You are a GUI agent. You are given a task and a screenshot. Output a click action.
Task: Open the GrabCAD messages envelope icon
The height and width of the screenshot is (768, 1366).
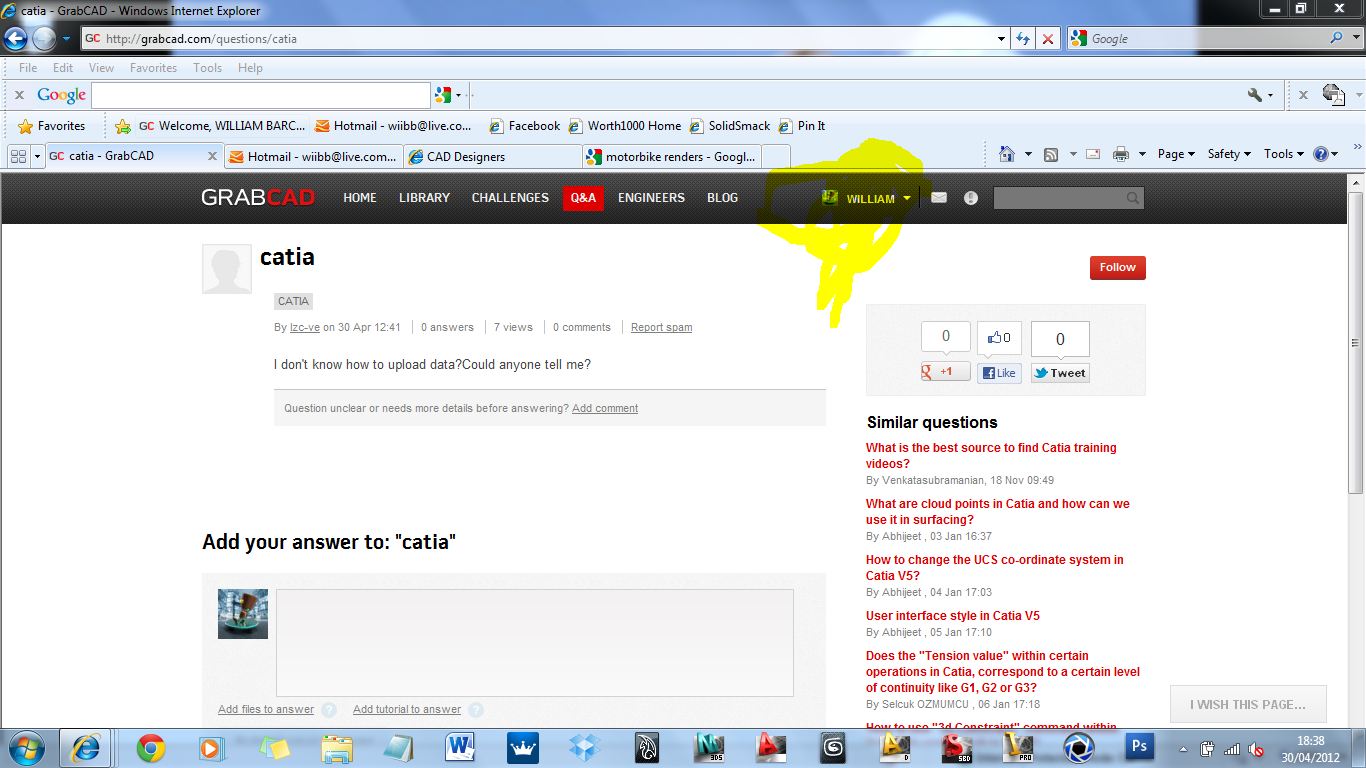(938, 198)
